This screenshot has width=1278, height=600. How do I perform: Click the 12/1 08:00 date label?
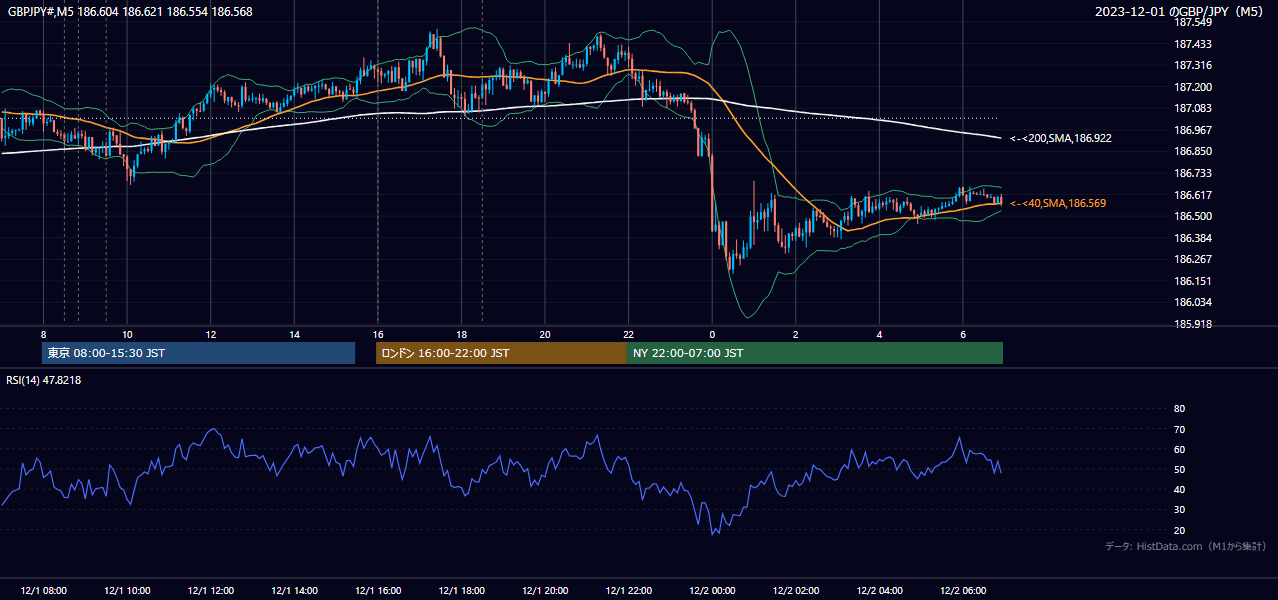(x=44, y=591)
